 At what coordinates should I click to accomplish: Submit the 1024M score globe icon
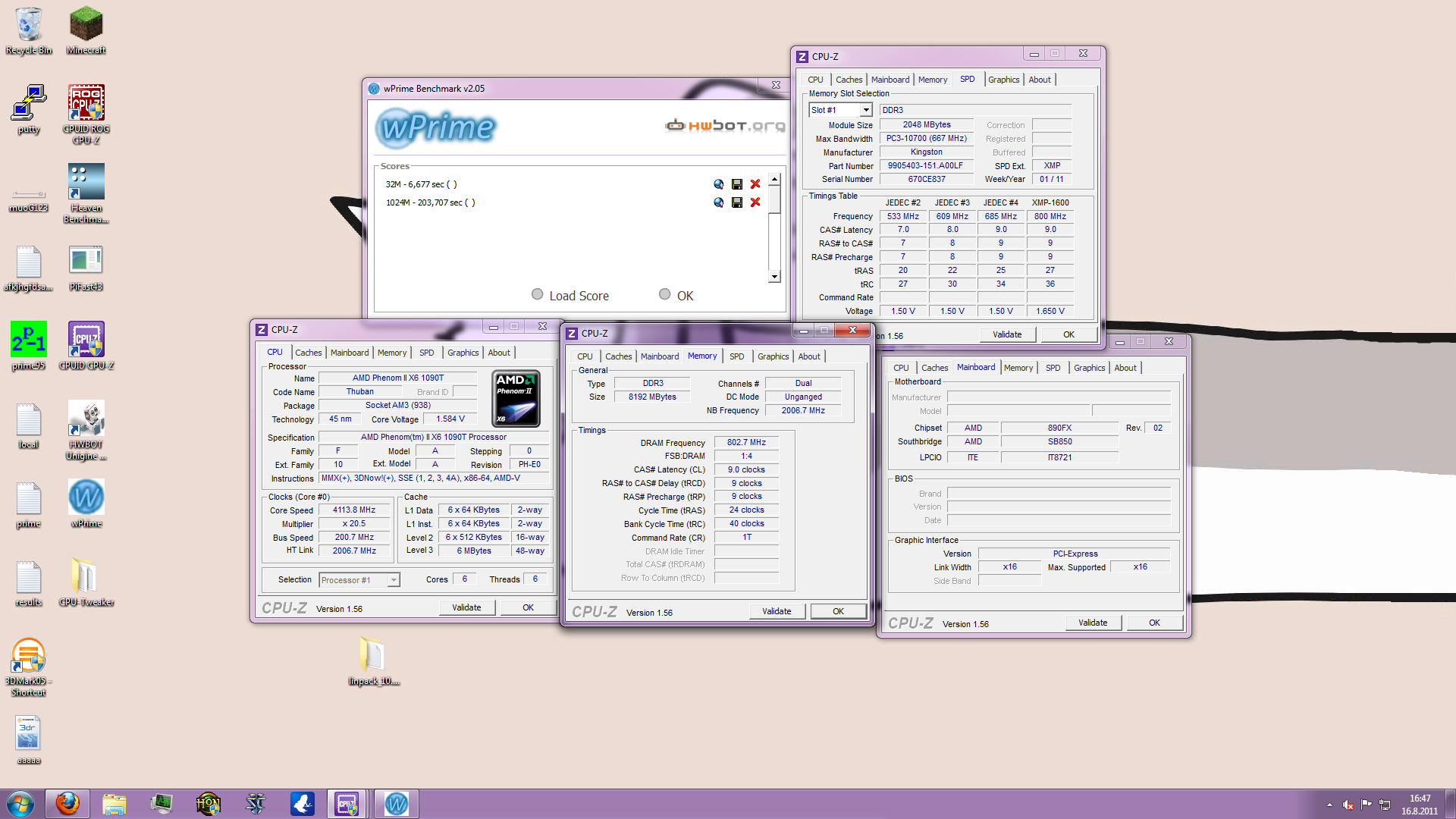718,202
